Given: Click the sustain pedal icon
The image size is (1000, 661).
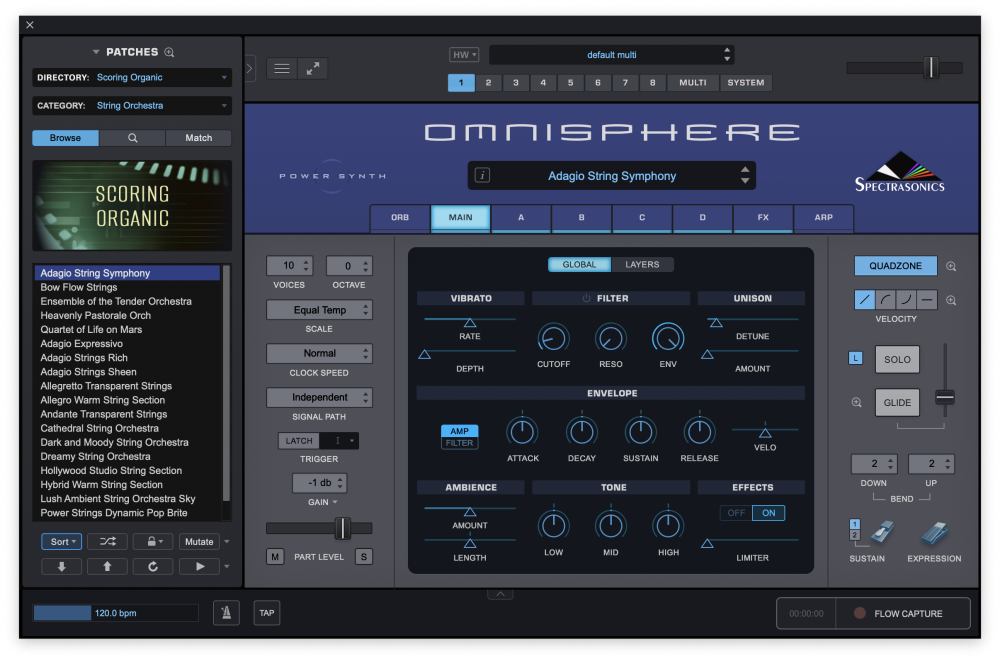Looking at the screenshot, I should tap(883, 533).
